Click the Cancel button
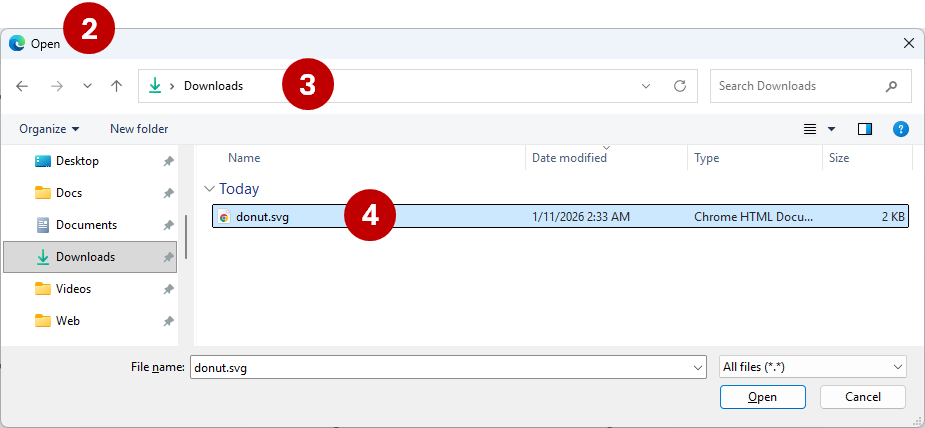925x428 pixels. tap(862, 397)
